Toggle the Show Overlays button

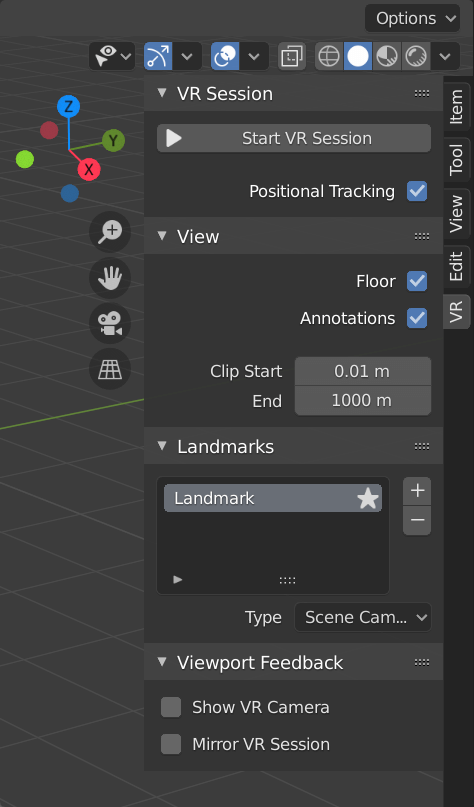pyautogui.click(x=225, y=56)
